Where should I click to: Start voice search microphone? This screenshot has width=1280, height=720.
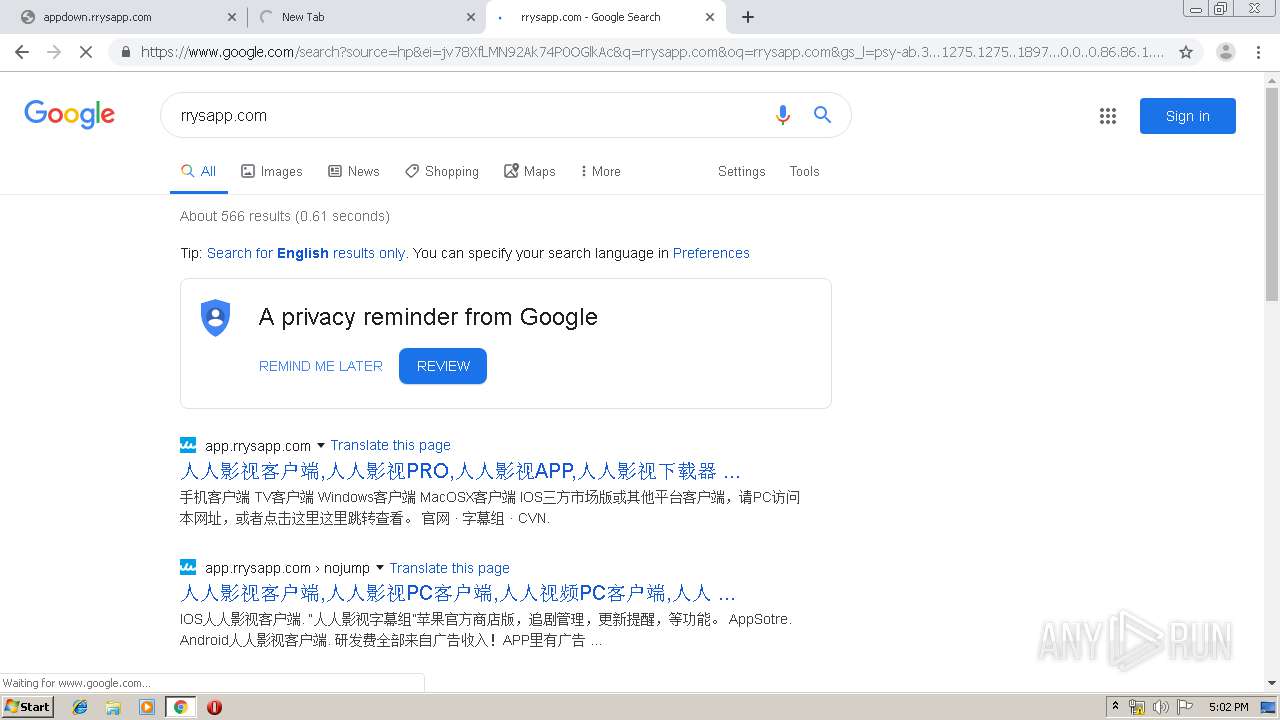(x=783, y=115)
